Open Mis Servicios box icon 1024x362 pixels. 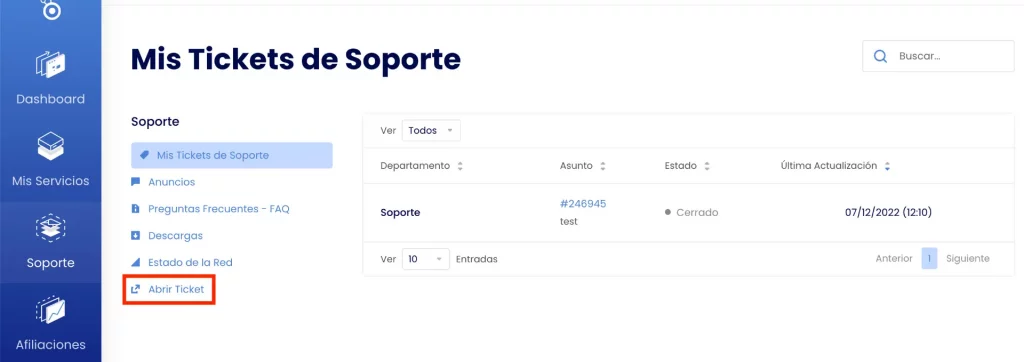tap(50, 146)
